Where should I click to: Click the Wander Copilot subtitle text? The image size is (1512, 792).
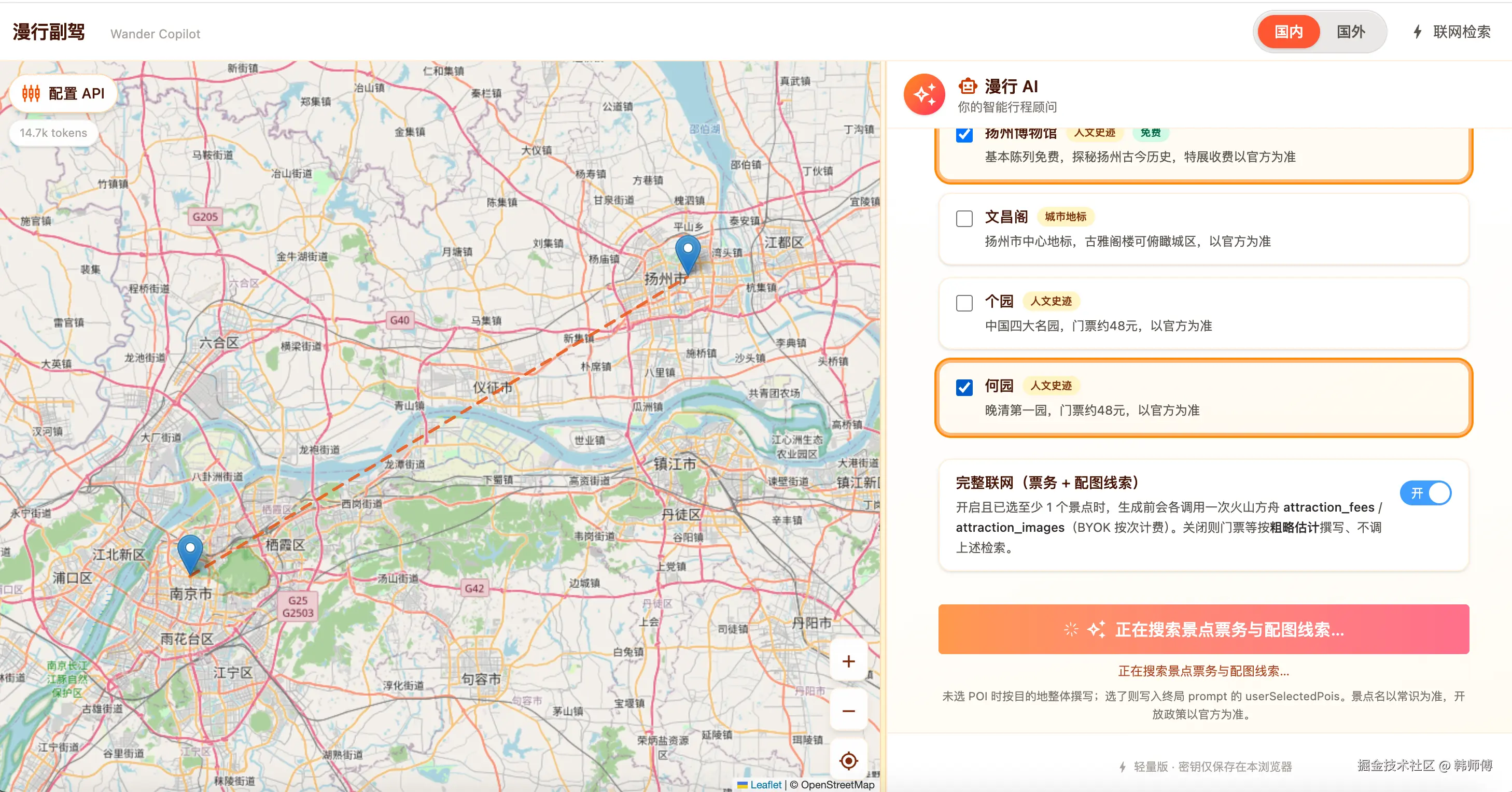[155, 34]
